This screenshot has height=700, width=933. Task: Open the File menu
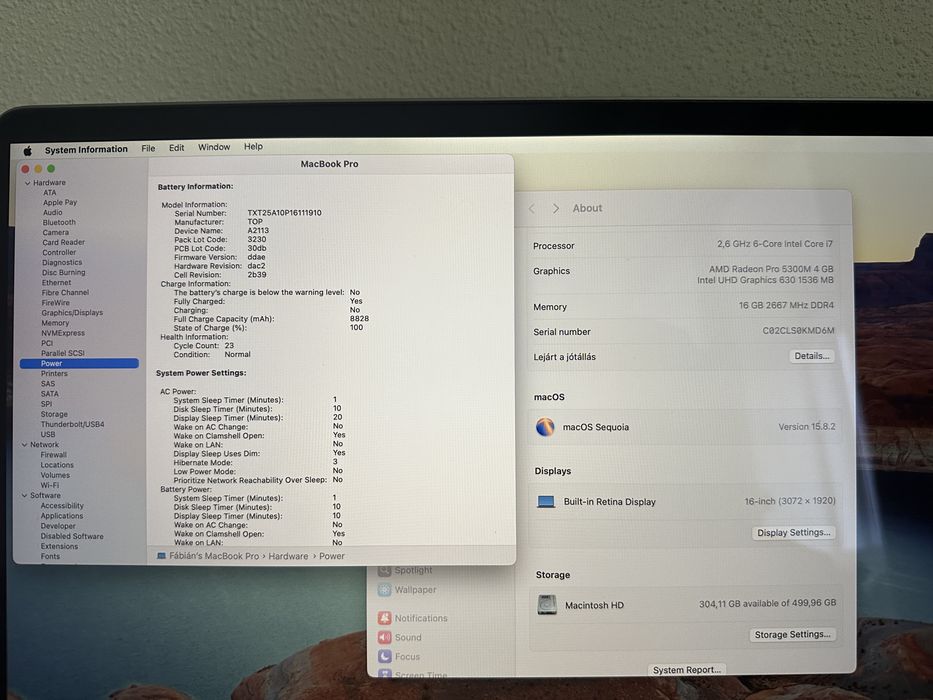click(148, 148)
